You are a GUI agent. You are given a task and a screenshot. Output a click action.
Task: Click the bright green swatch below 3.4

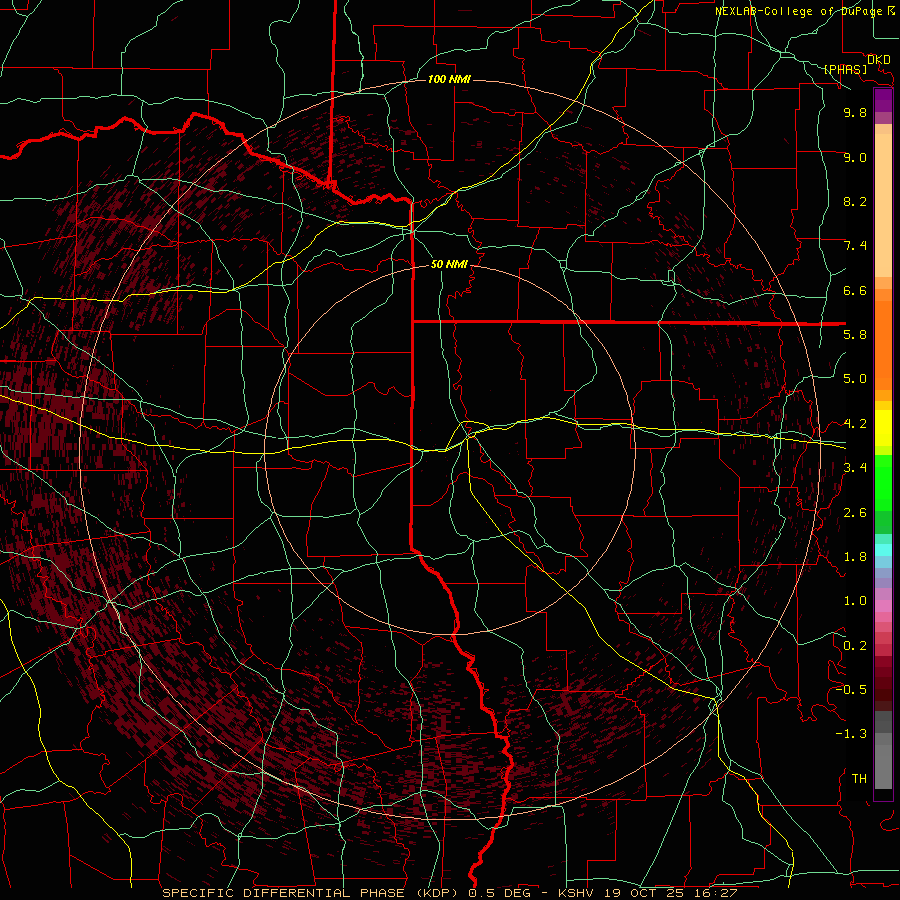coord(883,487)
